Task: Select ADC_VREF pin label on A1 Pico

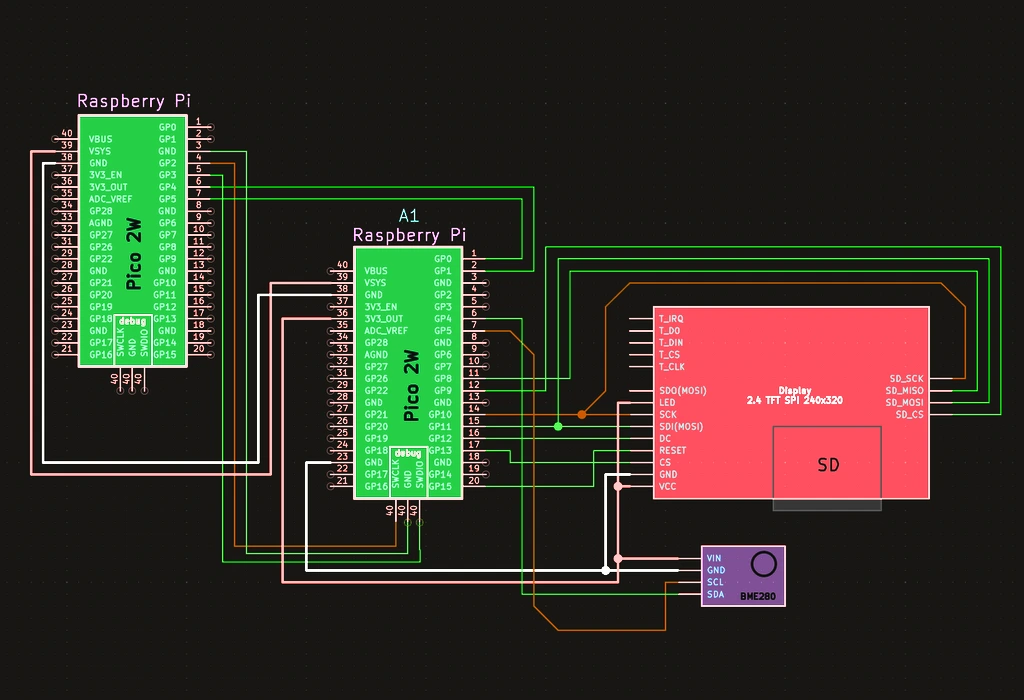Action: 386,330
